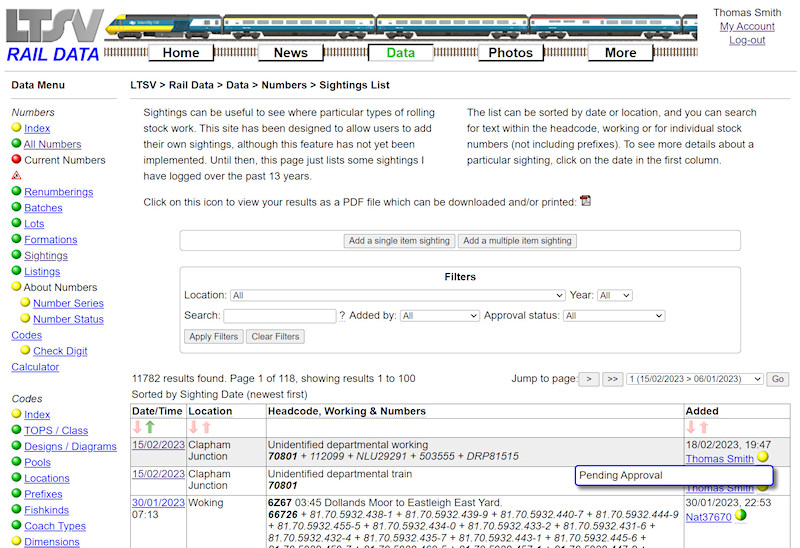Open the Photos tab
This screenshot has width=800, height=548.
click(511, 53)
